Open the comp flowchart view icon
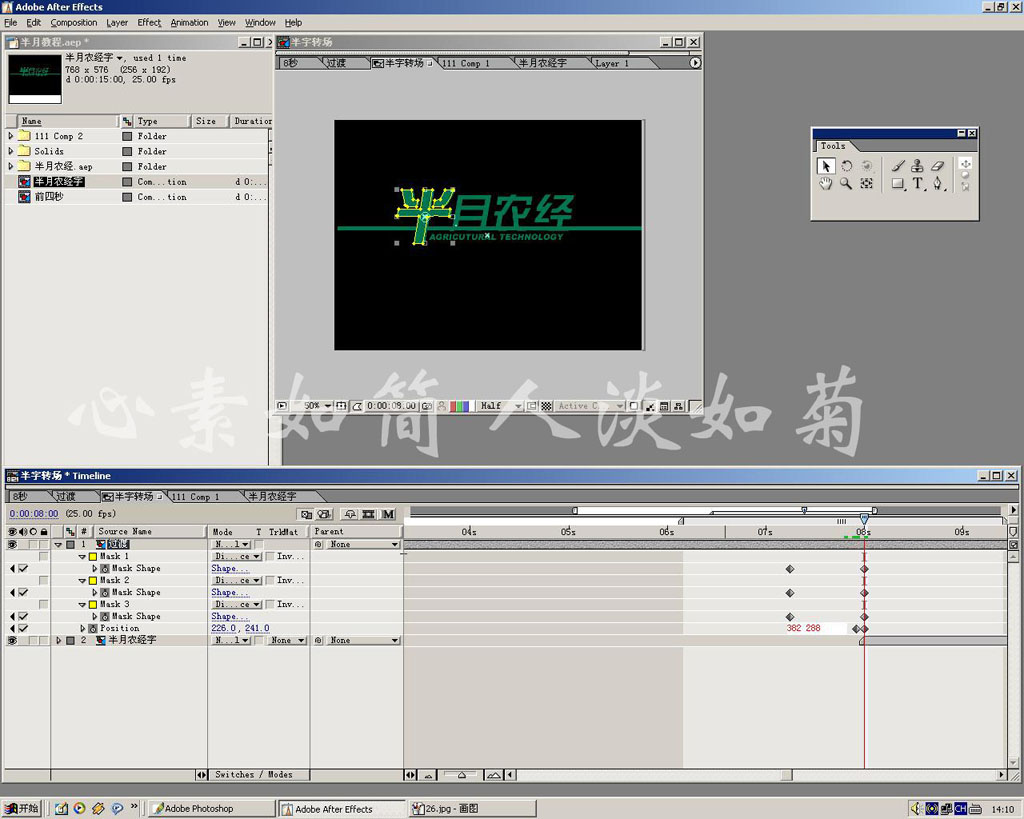The image size is (1024, 819). [679, 406]
